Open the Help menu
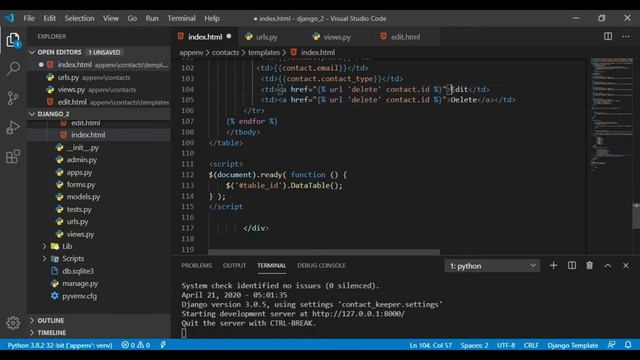The height and width of the screenshot is (360, 640). 212,18
